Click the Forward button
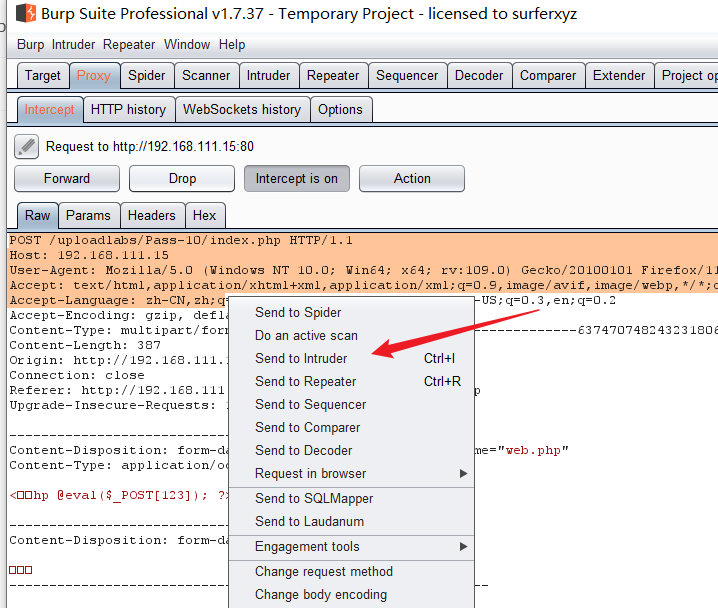 coord(67,179)
